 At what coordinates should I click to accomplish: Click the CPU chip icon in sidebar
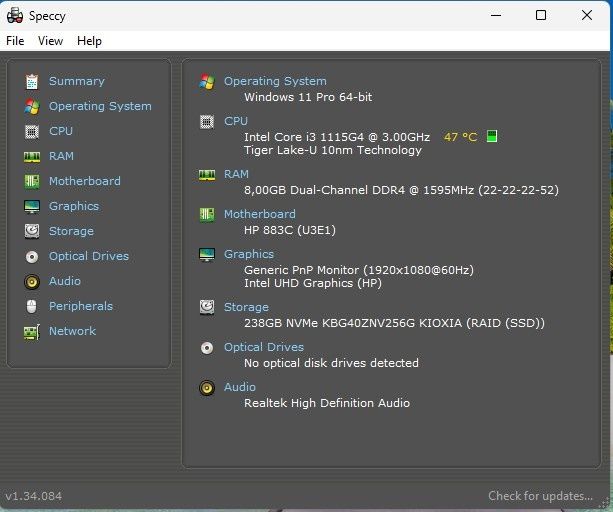tap(32, 132)
